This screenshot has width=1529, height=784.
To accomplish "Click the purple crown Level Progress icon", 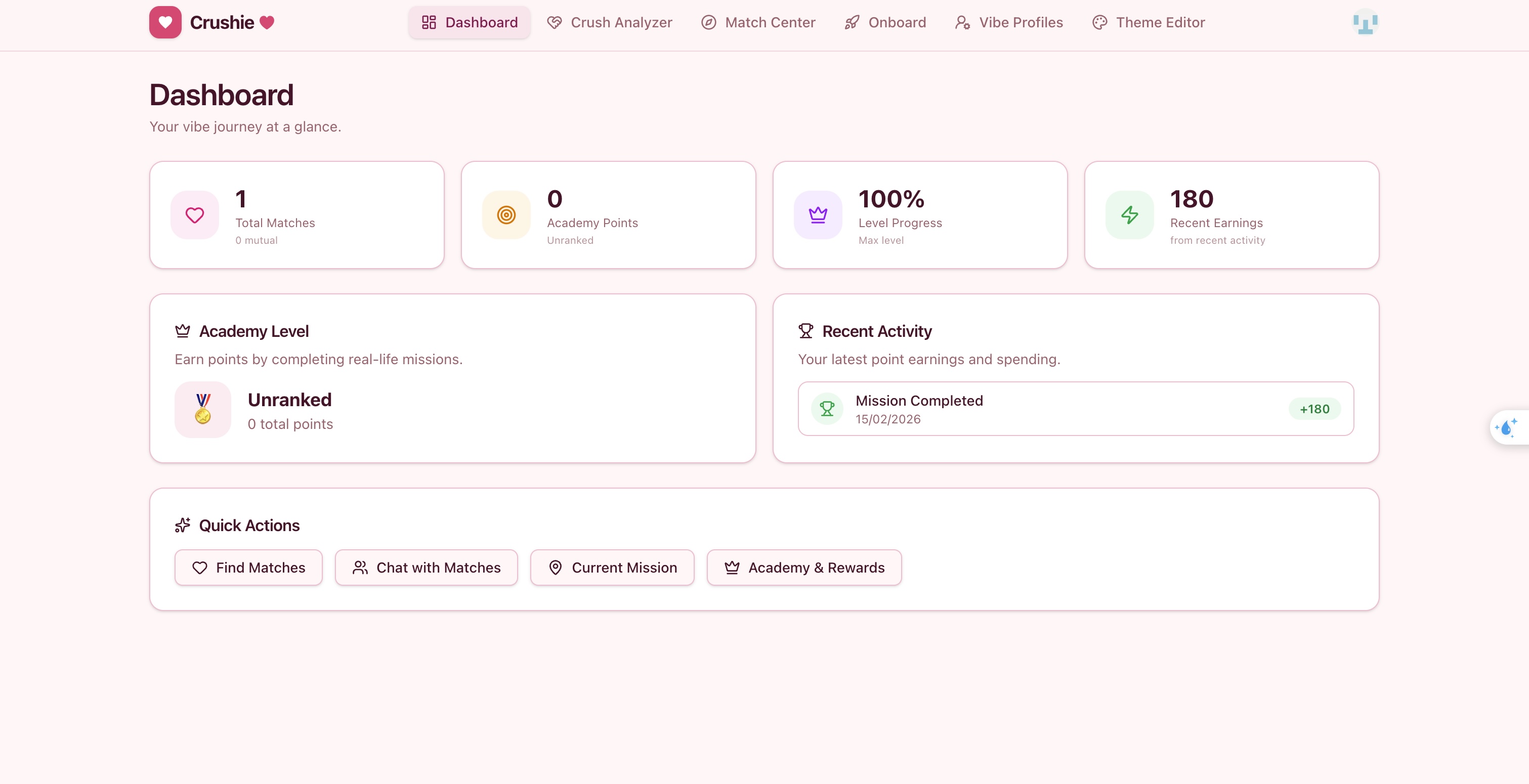I will click(817, 215).
